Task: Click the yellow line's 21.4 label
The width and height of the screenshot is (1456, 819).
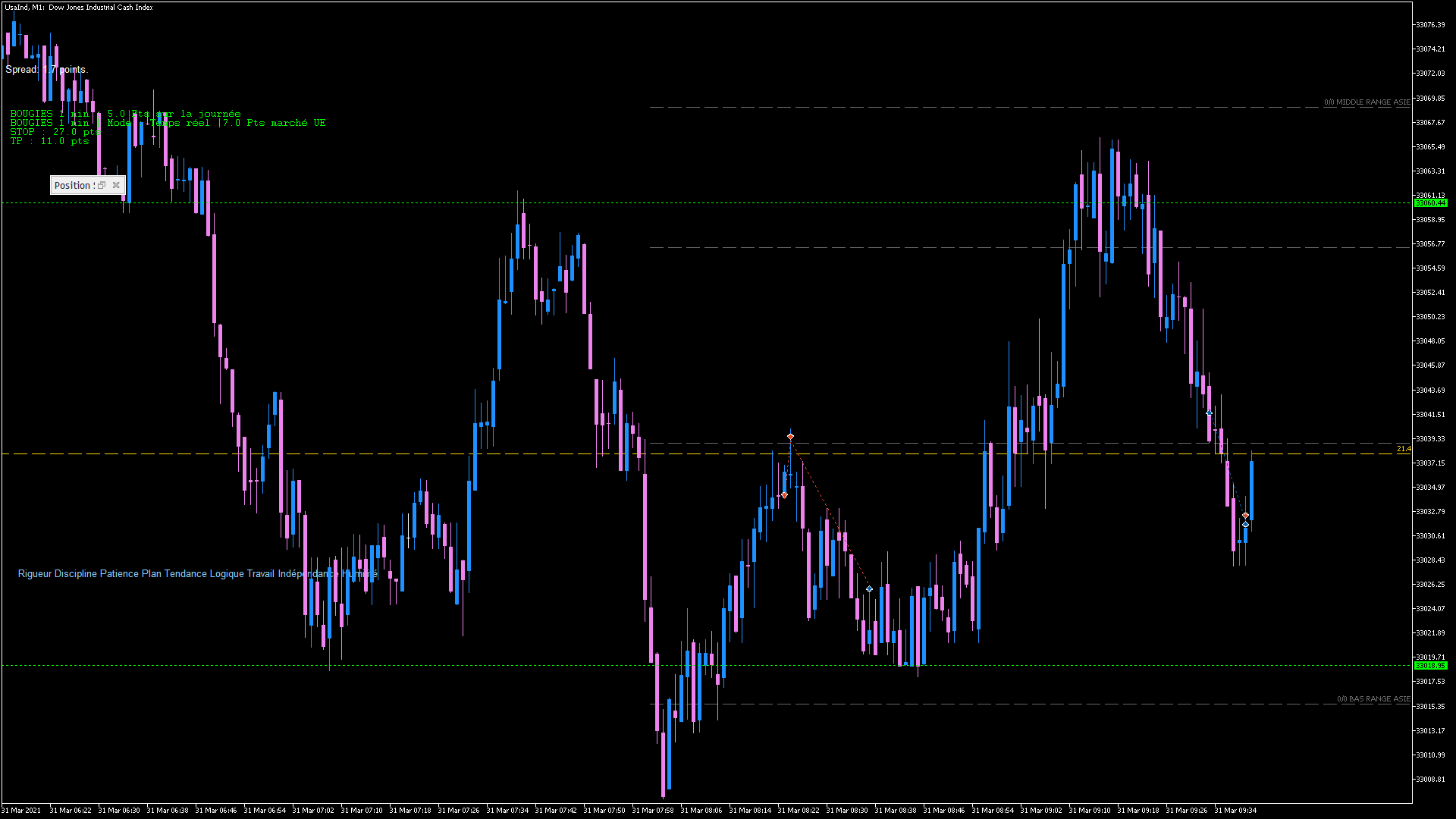Action: click(x=1404, y=449)
